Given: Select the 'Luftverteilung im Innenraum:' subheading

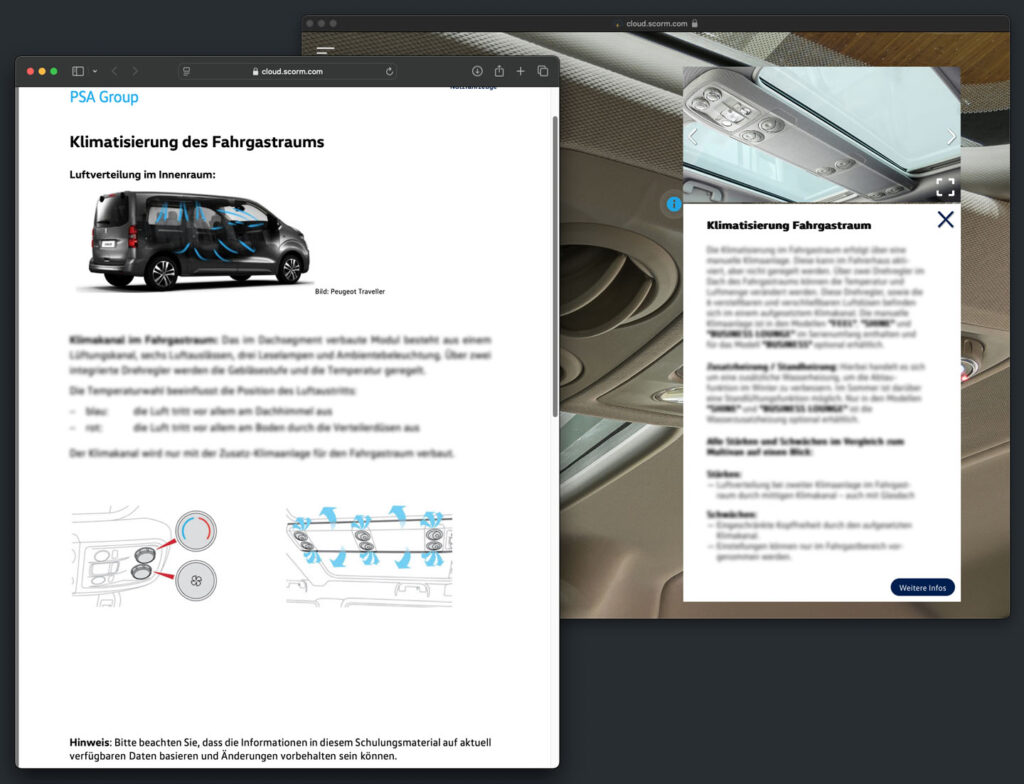Looking at the screenshot, I should click(142, 174).
